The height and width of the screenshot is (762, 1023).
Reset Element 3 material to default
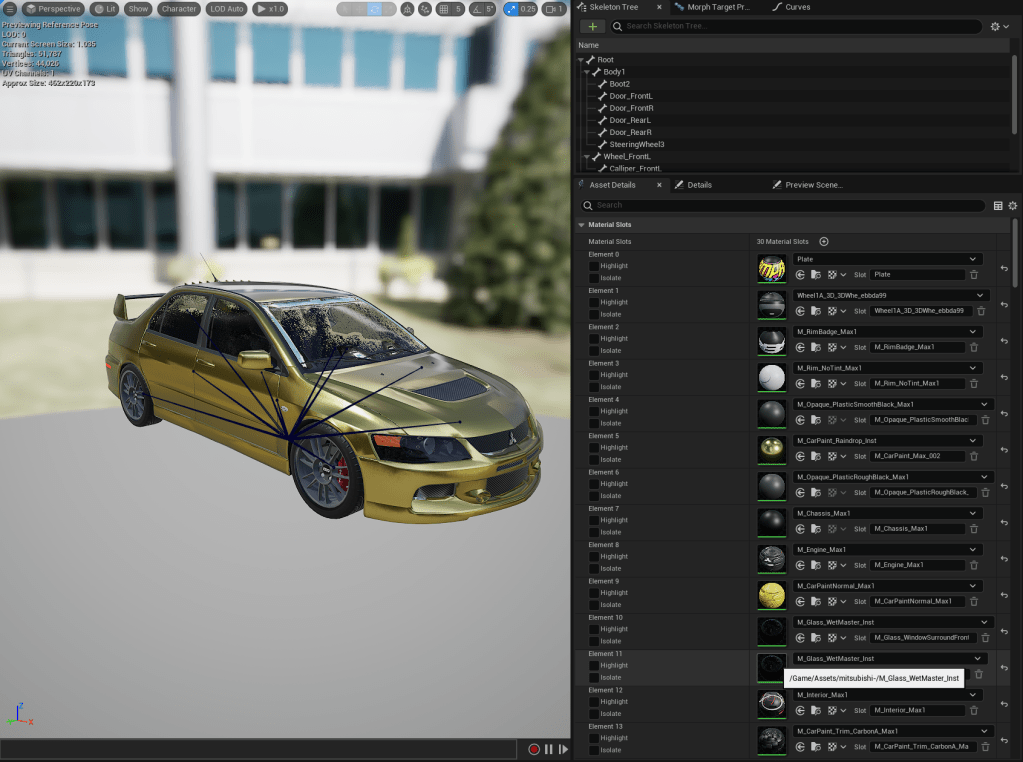[x=1004, y=377]
